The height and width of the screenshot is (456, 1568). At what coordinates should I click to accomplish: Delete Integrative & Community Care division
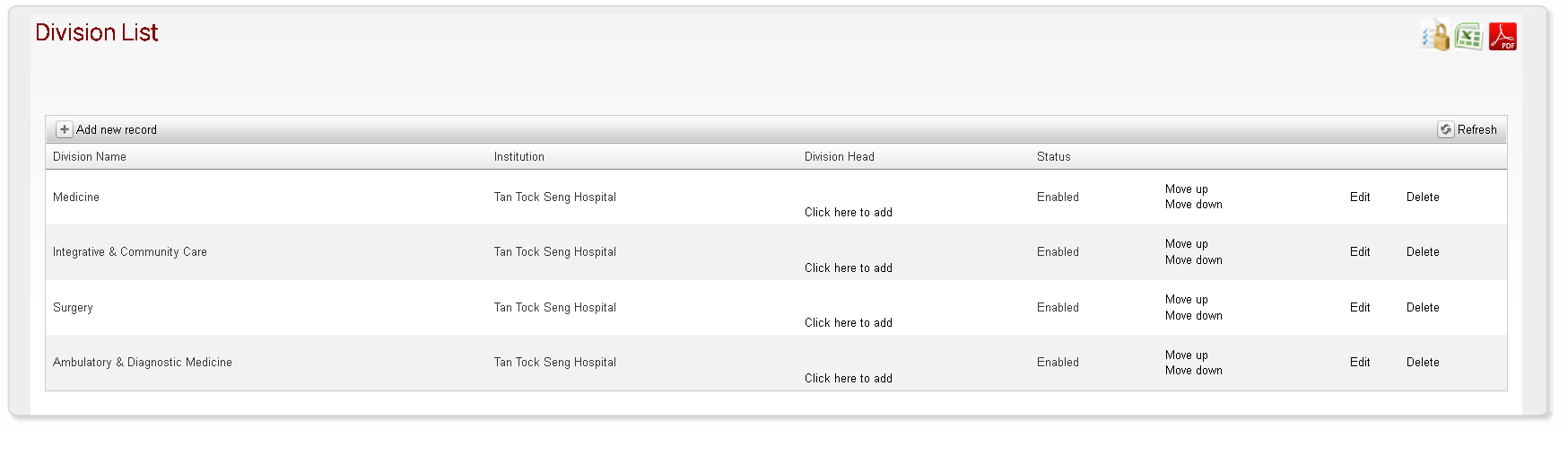pos(1423,252)
